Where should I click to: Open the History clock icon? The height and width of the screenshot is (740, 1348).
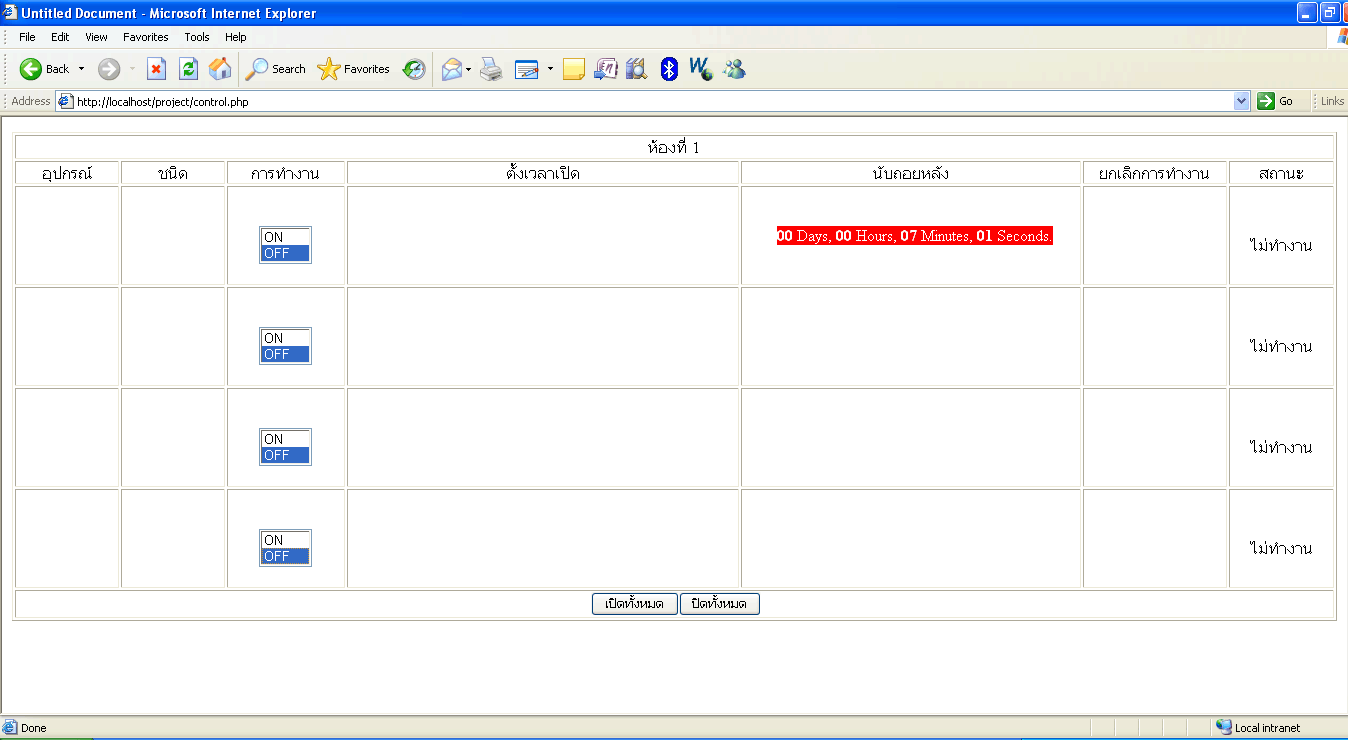click(414, 69)
